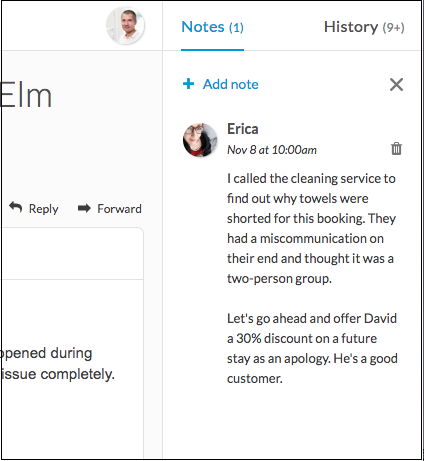Click the blue plus icon beside Add note
Viewport: 424px width, 461px height.
pos(188,84)
